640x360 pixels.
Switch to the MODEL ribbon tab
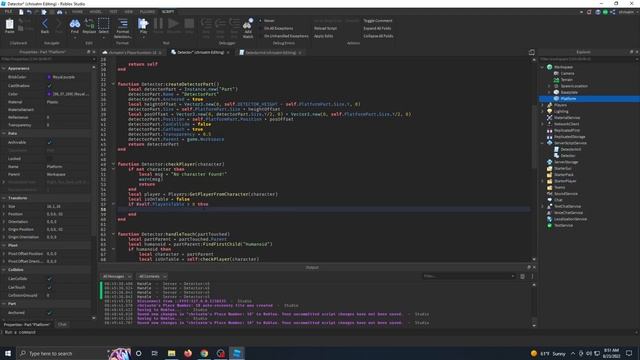96,12
